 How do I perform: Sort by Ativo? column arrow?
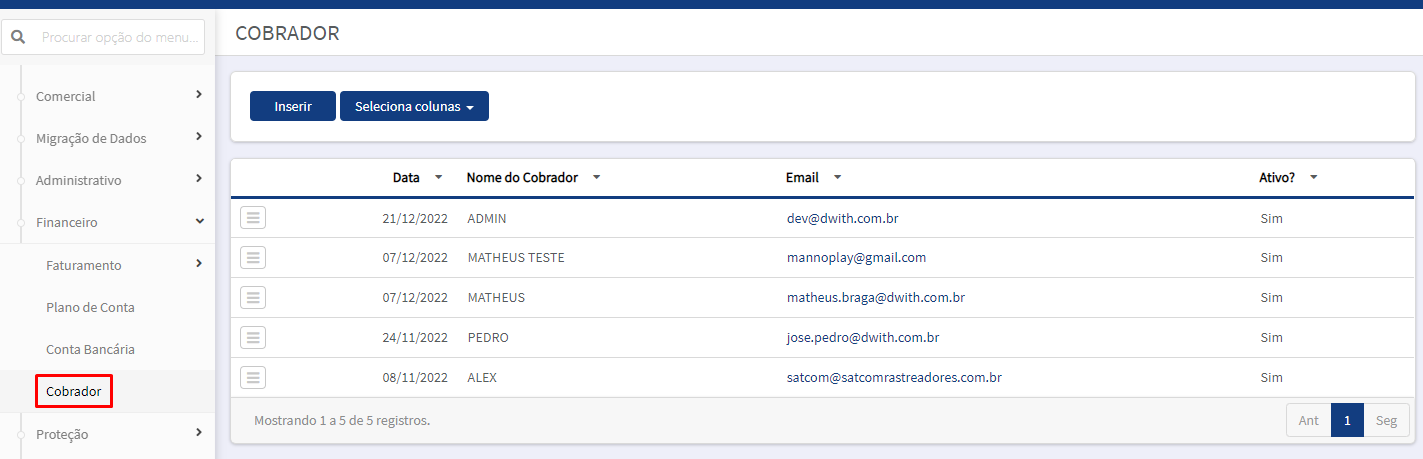pos(1313,177)
